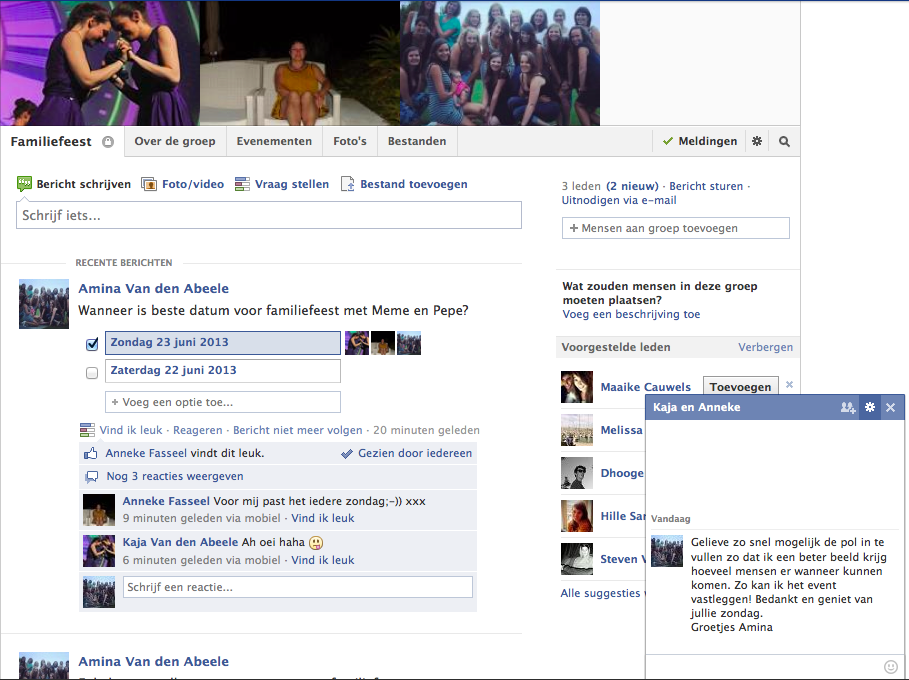Screen dimensions: 909x680
Task: Choose Vraag stellen post option
Action: (281, 184)
